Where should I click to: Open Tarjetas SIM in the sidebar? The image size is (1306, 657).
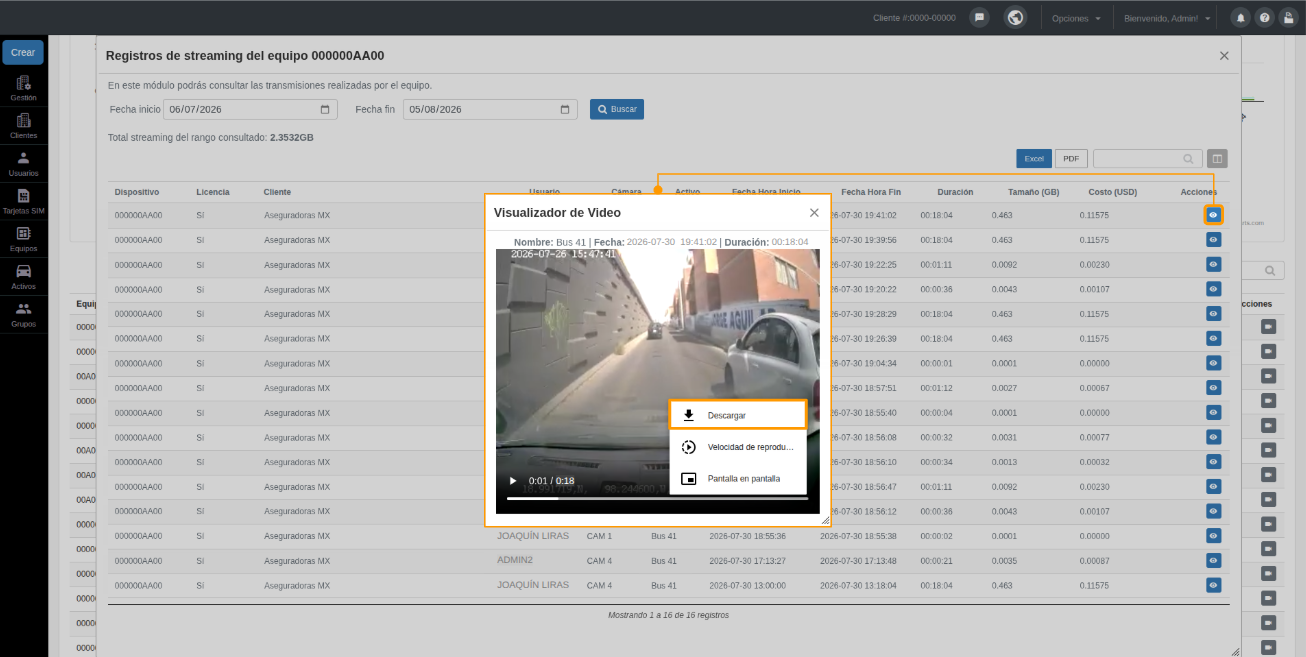pos(23,202)
